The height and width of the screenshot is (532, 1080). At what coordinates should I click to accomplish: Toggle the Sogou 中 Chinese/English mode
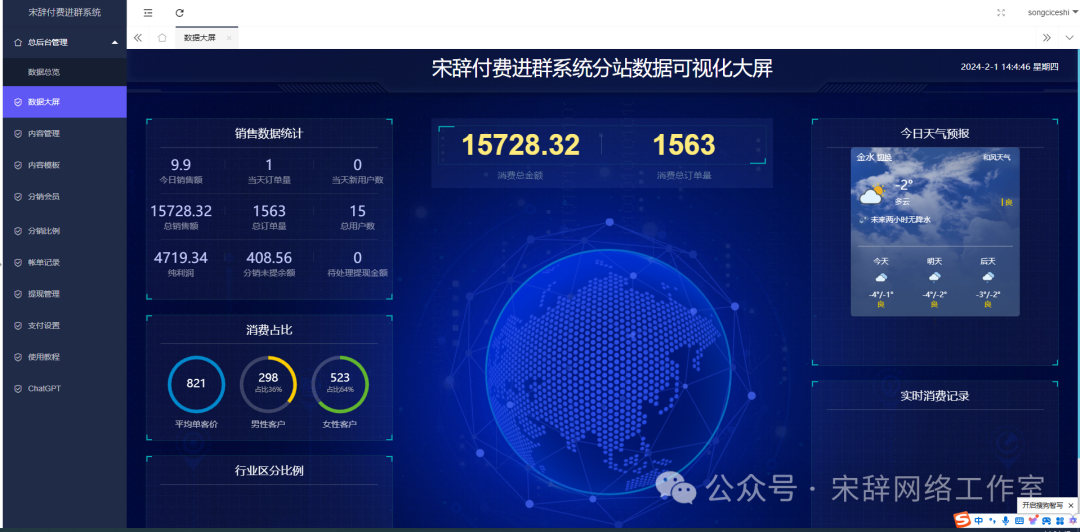click(979, 520)
